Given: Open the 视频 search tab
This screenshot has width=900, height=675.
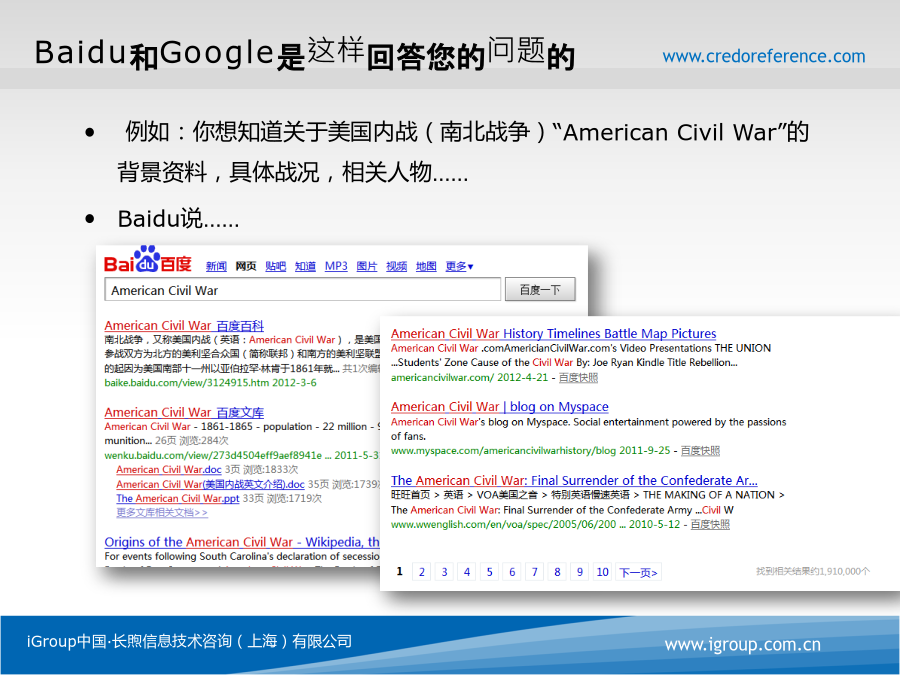Looking at the screenshot, I should pyautogui.click(x=397, y=266).
